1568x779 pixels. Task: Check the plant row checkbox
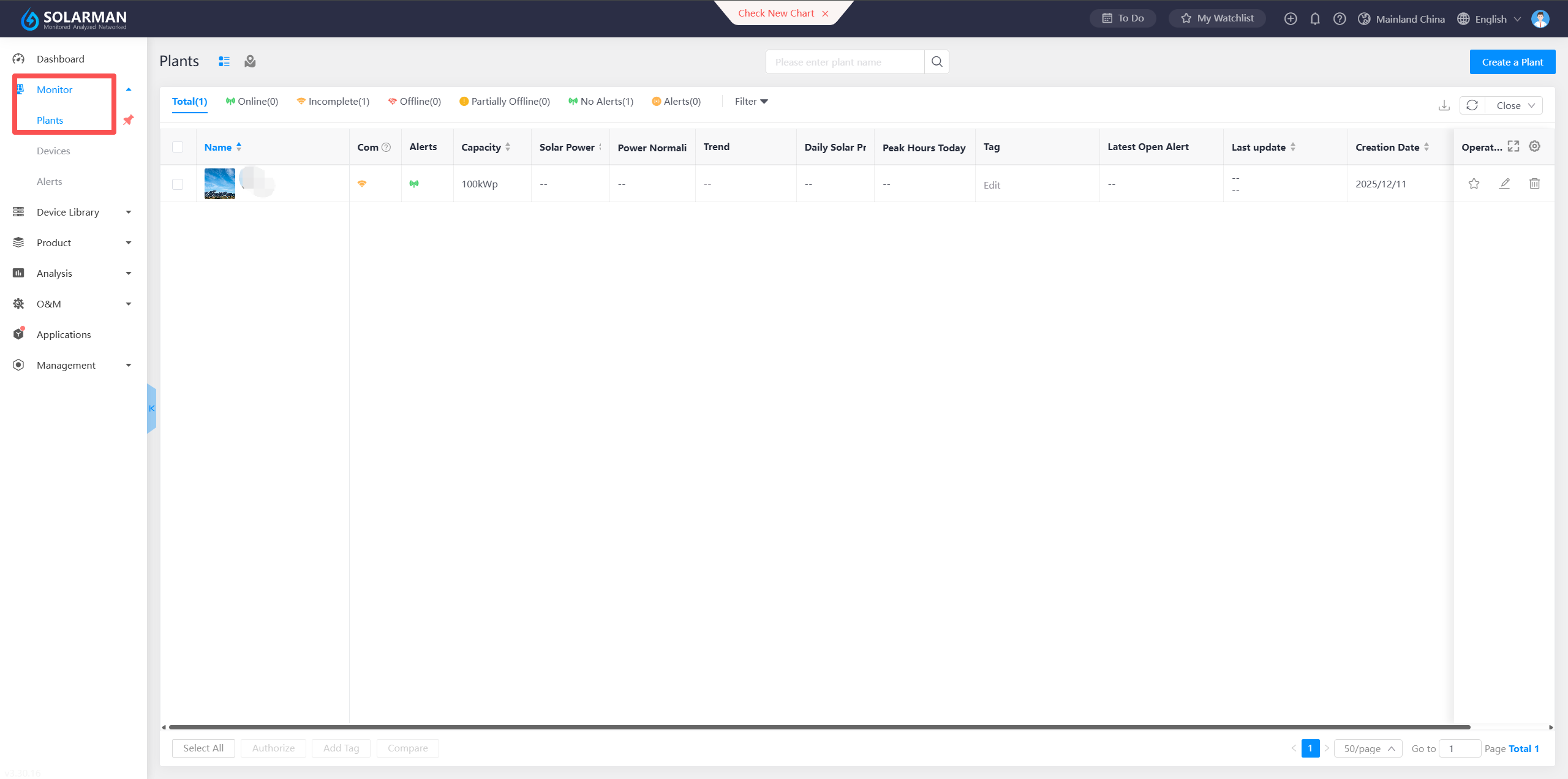point(178,184)
